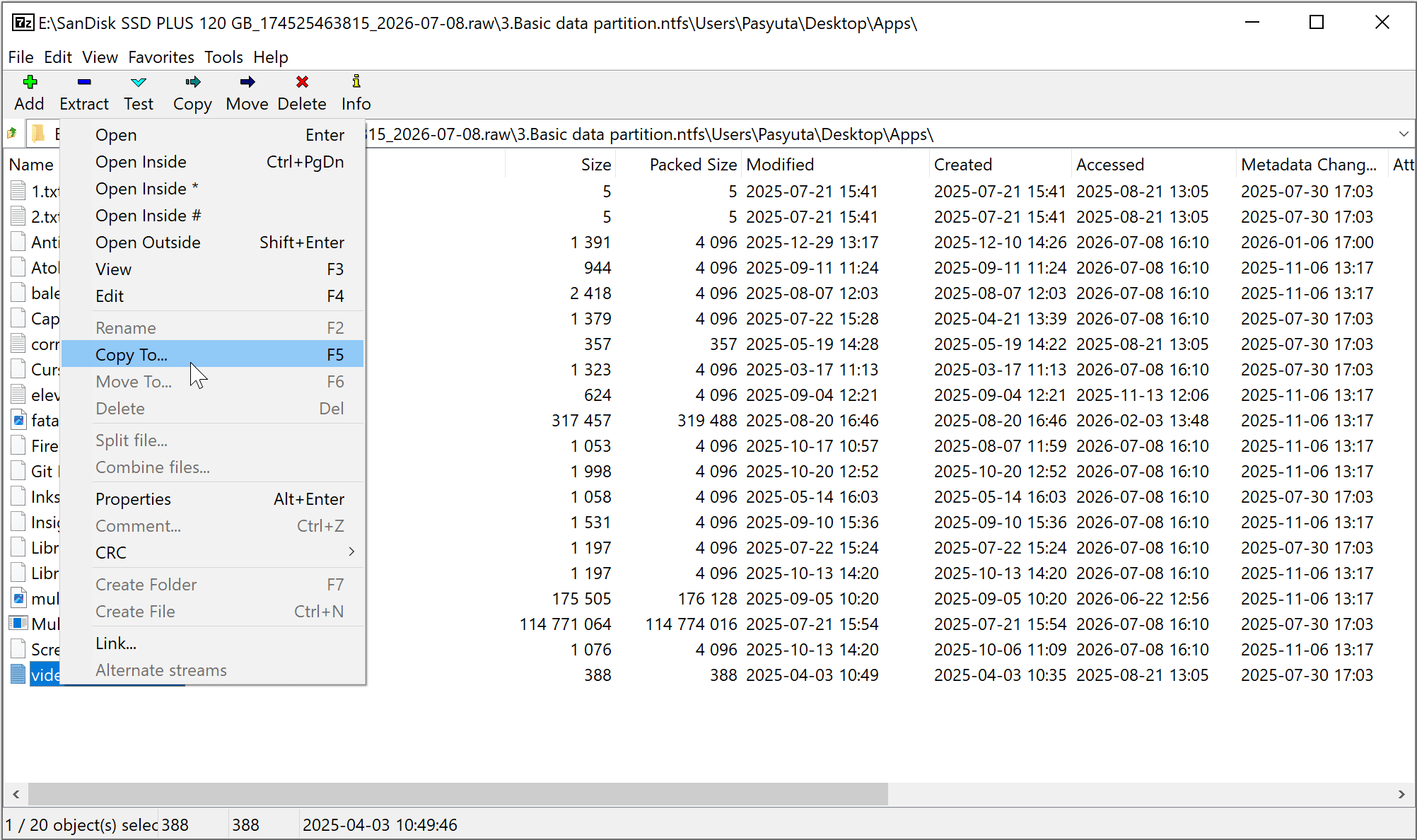The height and width of the screenshot is (840, 1417).
Task: Choose Open Inside # in the context menu
Action: 212,215
